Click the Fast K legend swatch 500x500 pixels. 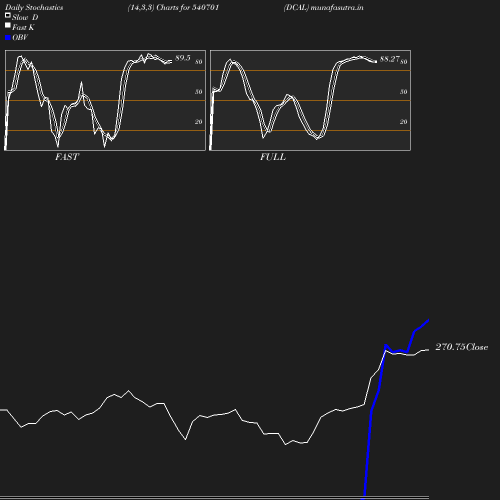pos(8,25)
